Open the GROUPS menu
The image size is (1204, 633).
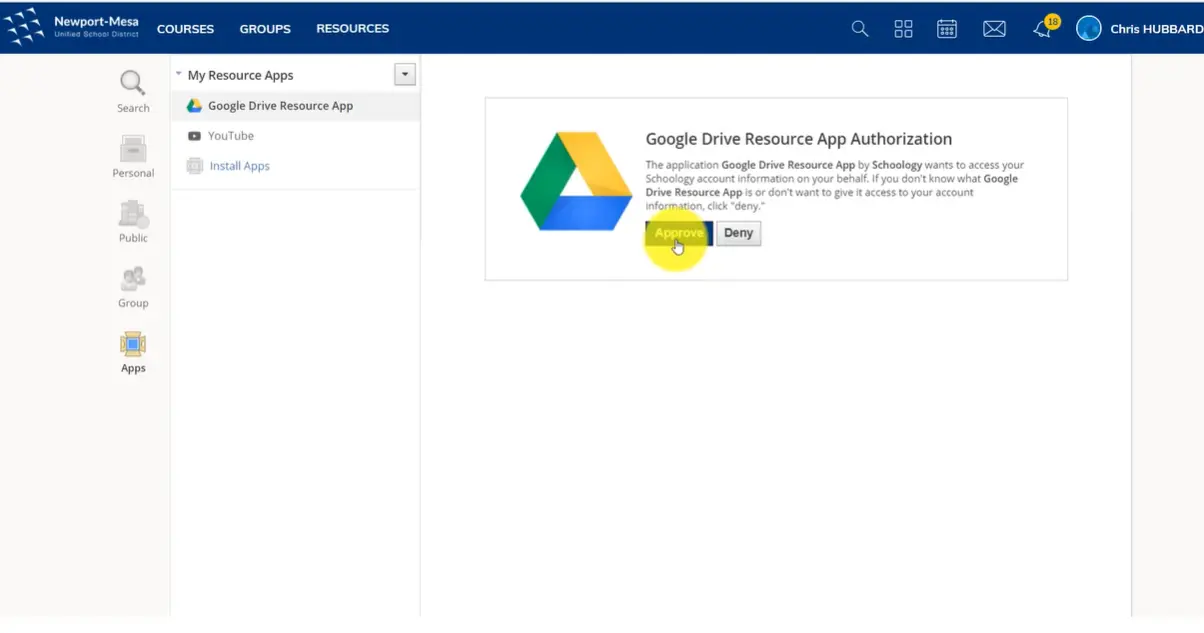coord(265,29)
